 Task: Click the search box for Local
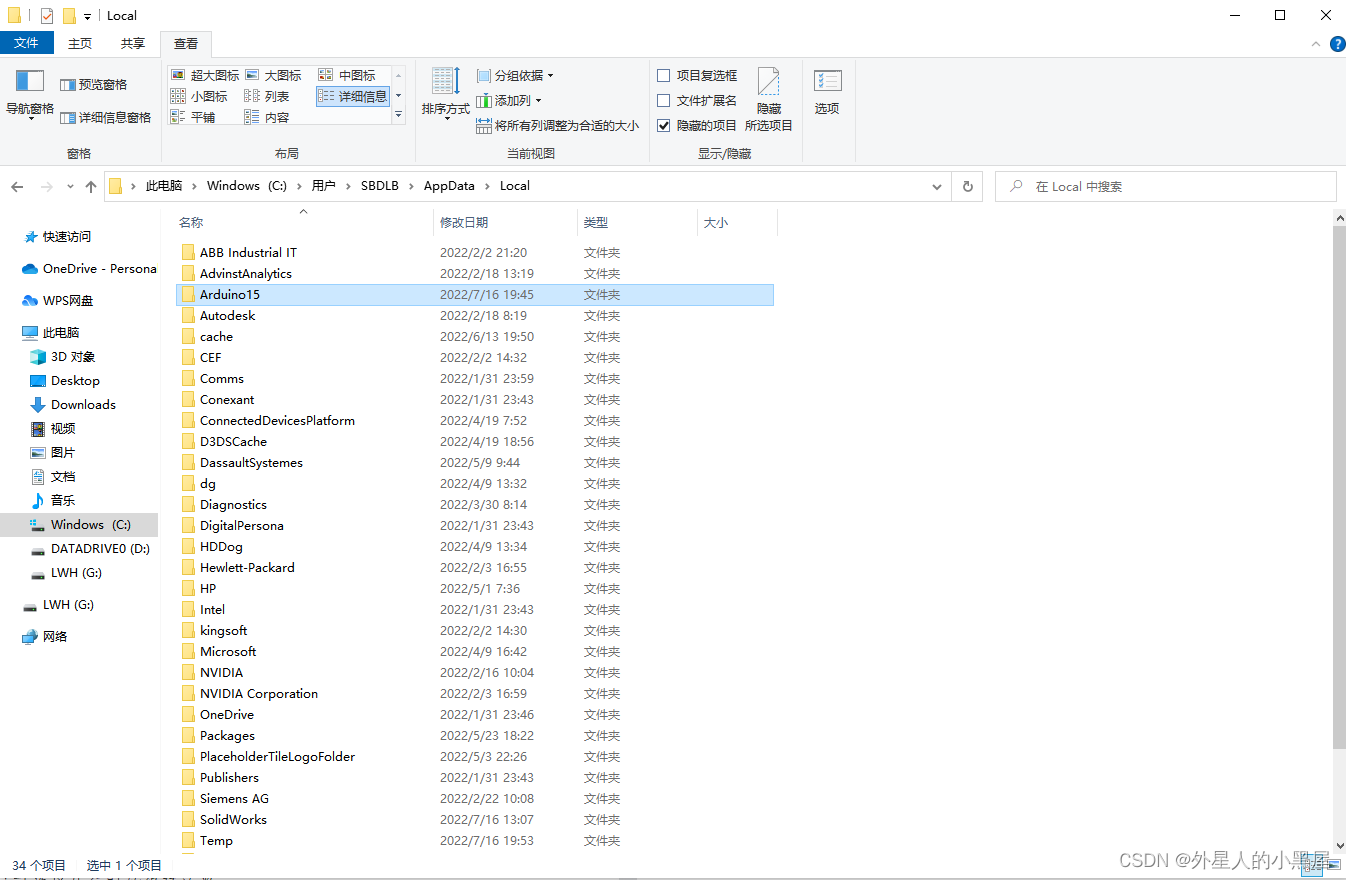[x=1165, y=186]
